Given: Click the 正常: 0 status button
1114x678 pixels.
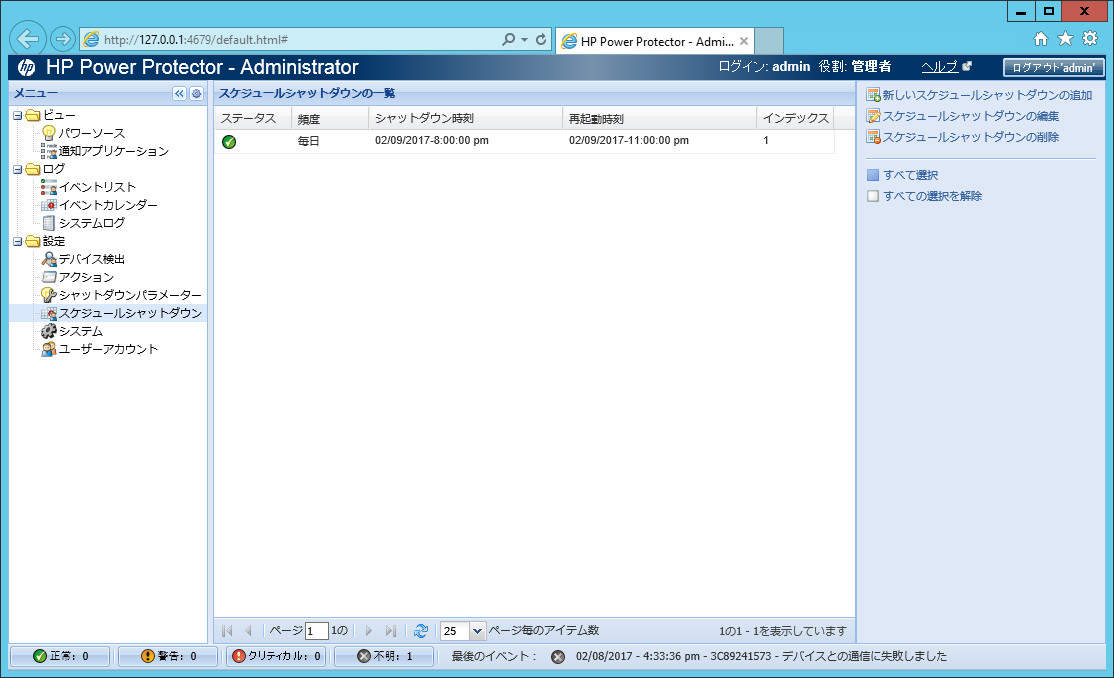Looking at the screenshot, I should [60, 656].
